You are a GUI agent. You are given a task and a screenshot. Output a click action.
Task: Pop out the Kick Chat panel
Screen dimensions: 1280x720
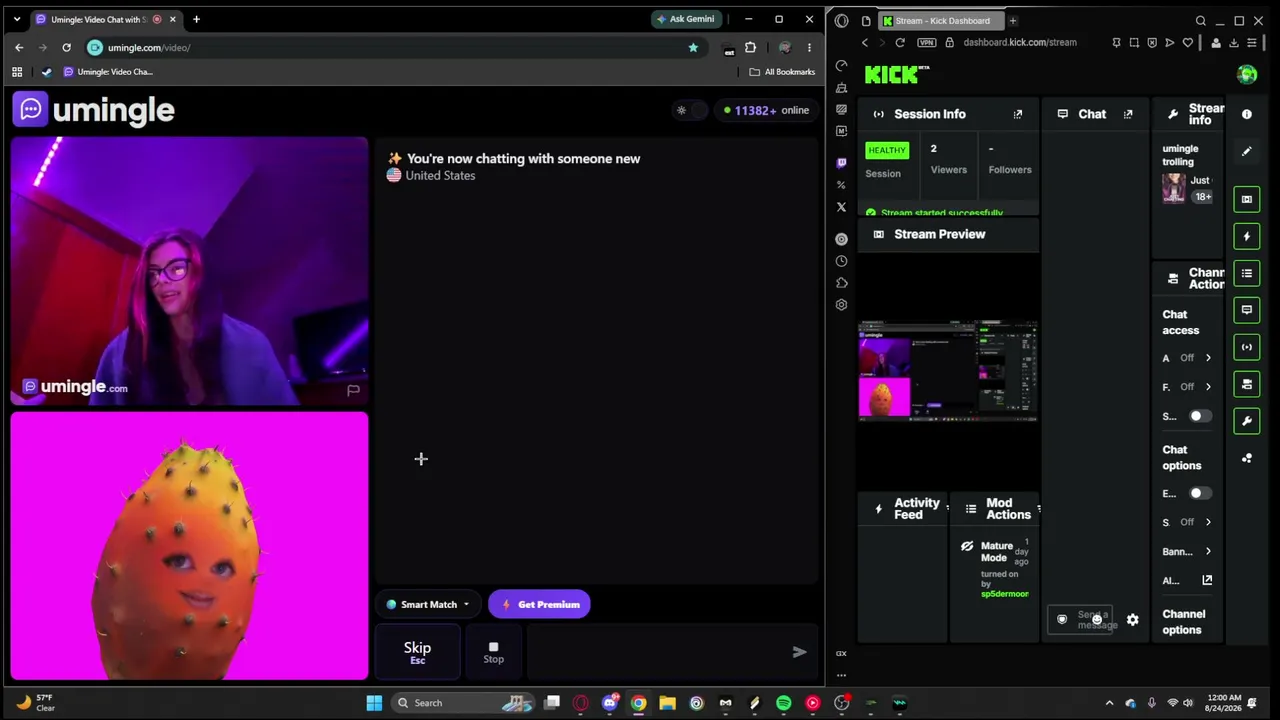point(1128,114)
